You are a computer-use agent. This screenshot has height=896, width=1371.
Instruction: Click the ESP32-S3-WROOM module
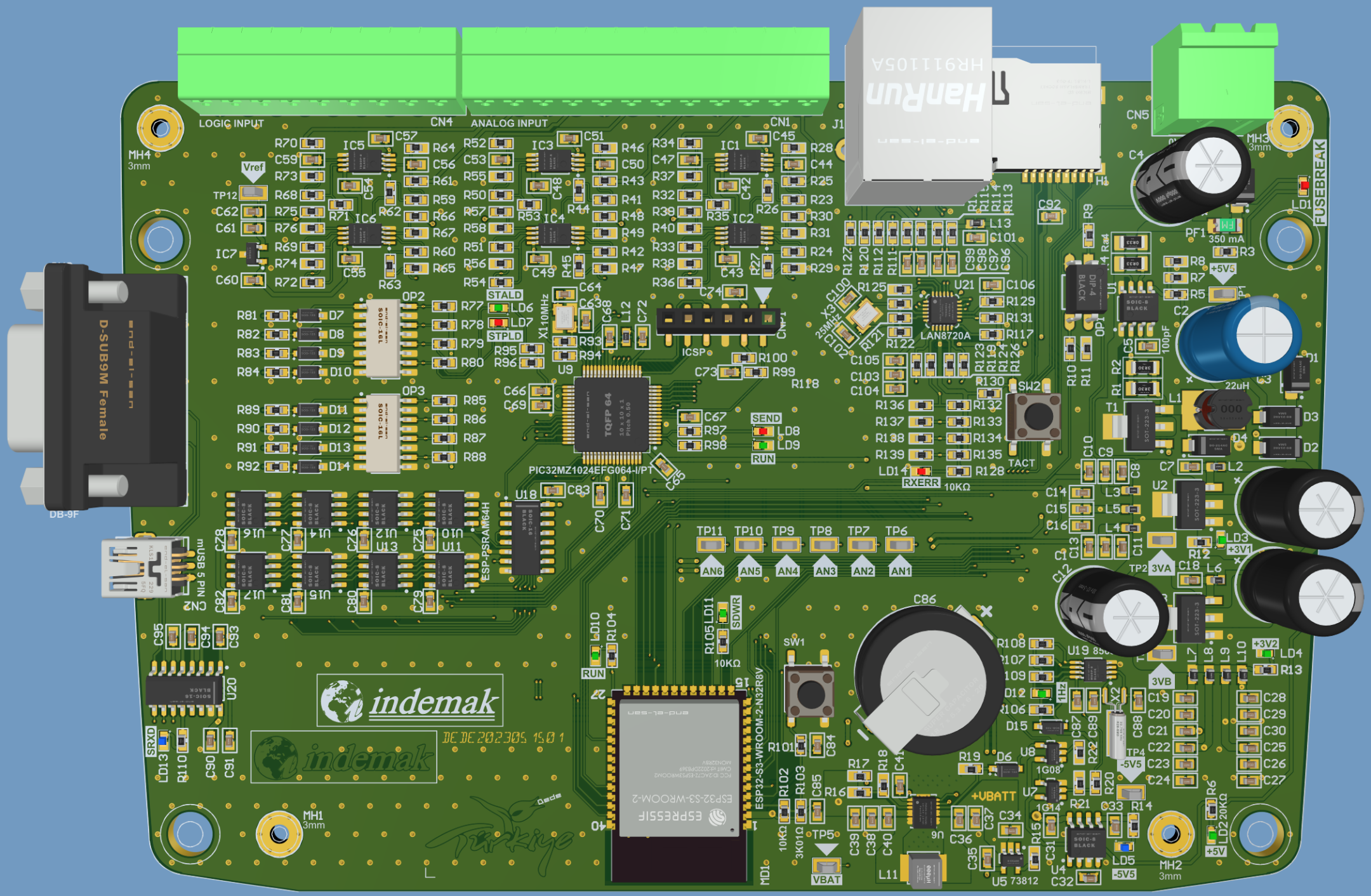pos(680,768)
